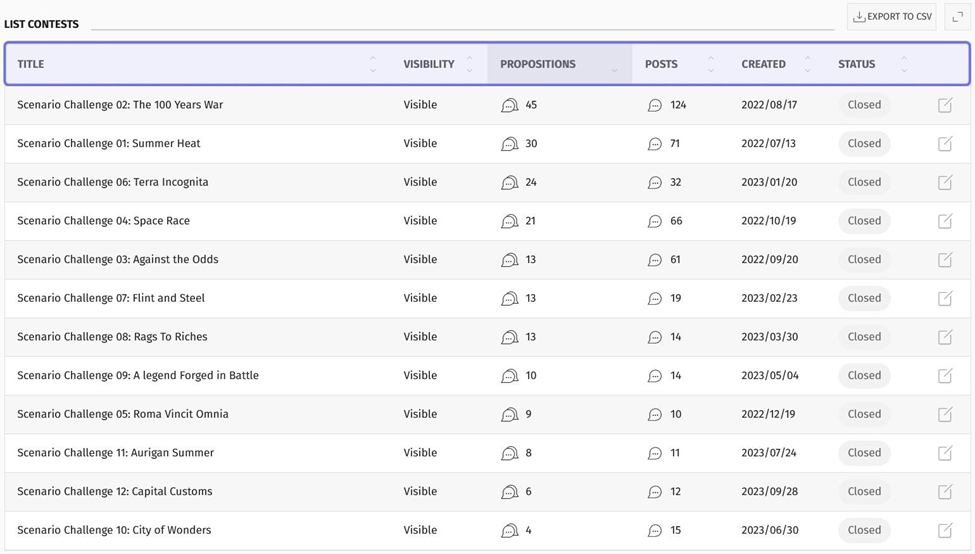Click propositions icon for Roma Vincit Omnia
Screen dimensions: 975x554
tap(509, 415)
